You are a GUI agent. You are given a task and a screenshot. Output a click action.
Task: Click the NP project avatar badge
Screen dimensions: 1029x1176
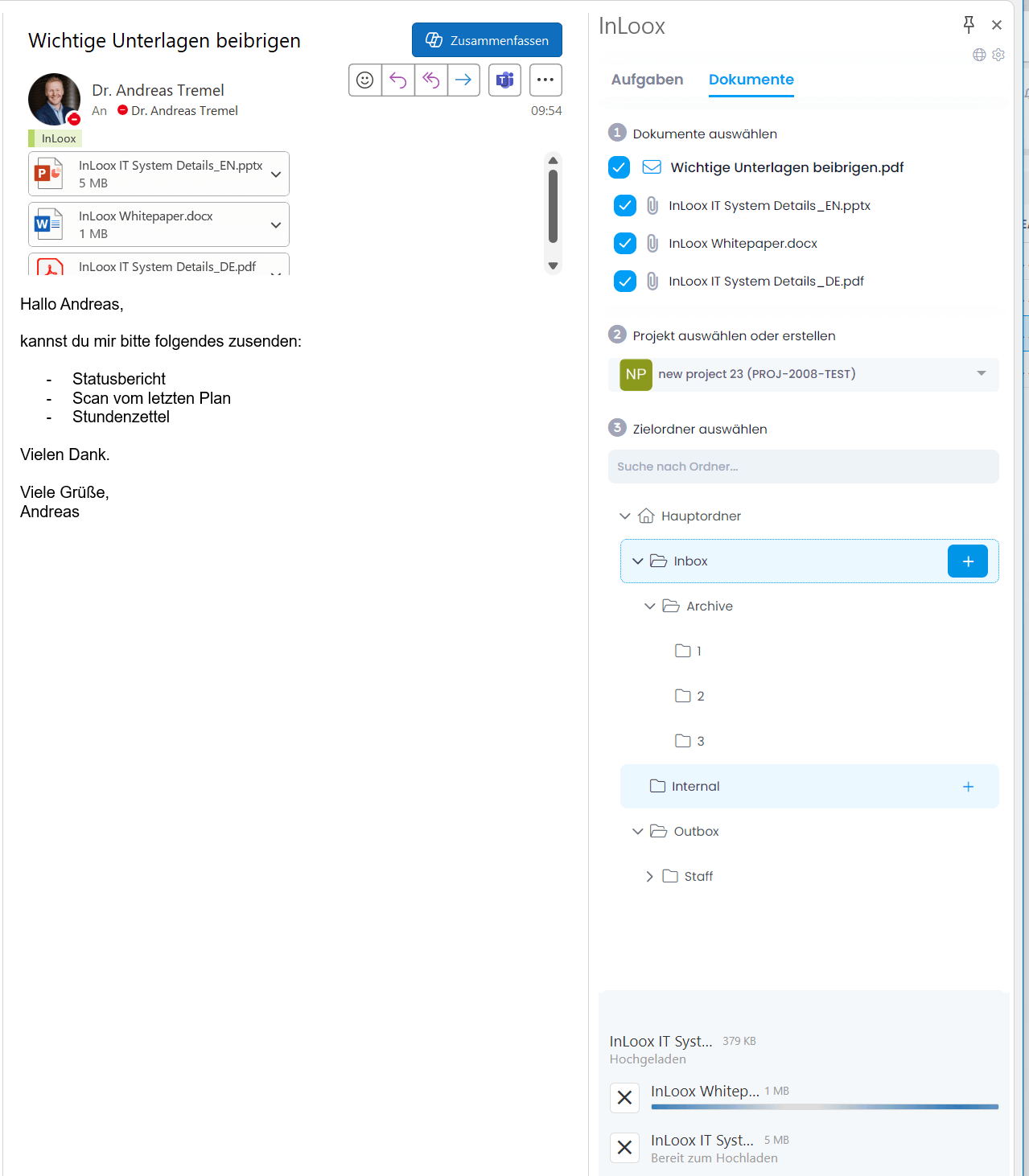click(x=636, y=374)
